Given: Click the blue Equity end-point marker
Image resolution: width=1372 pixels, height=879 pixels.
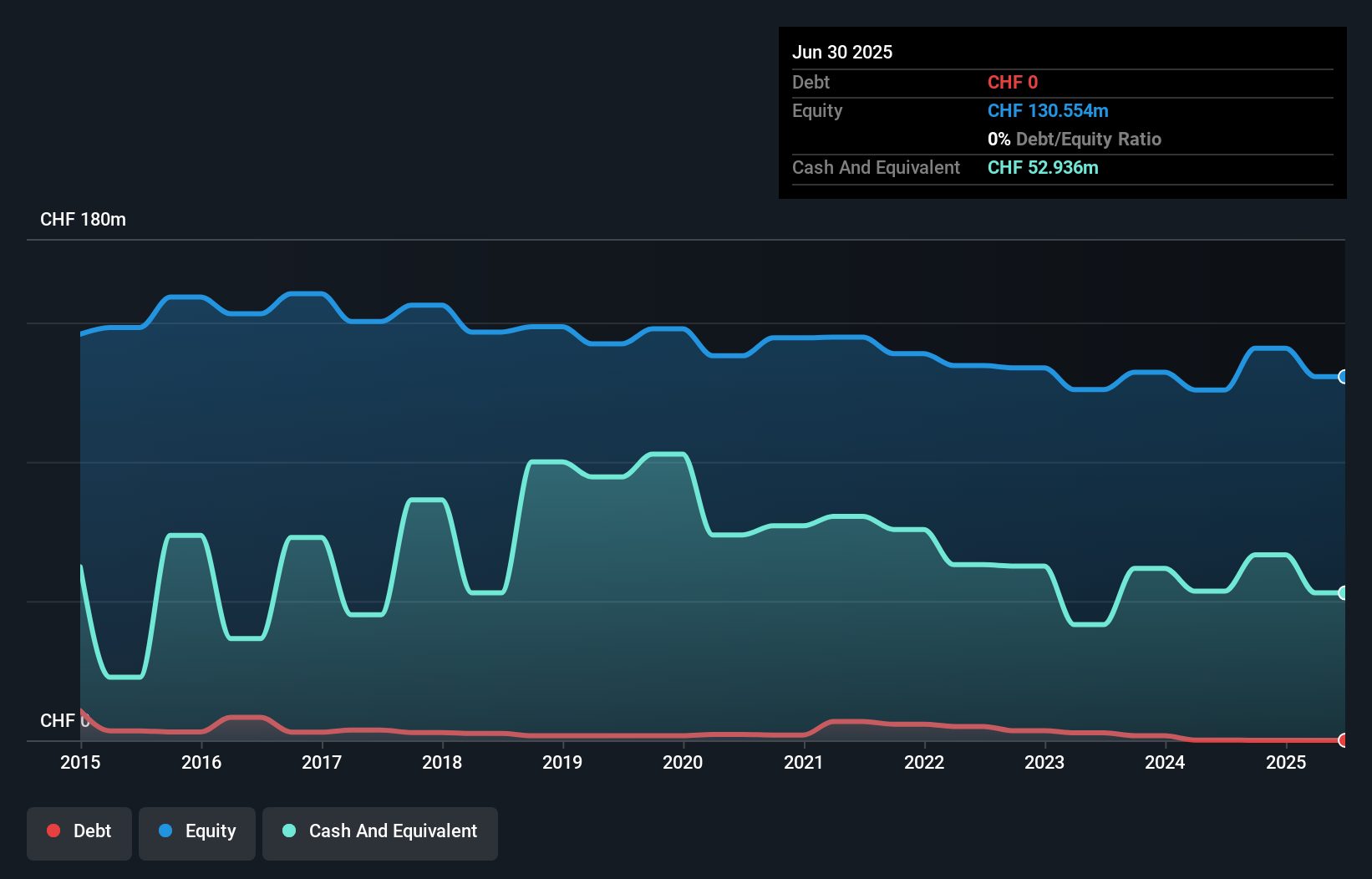Looking at the screenshot, I should pos(1343,377).
